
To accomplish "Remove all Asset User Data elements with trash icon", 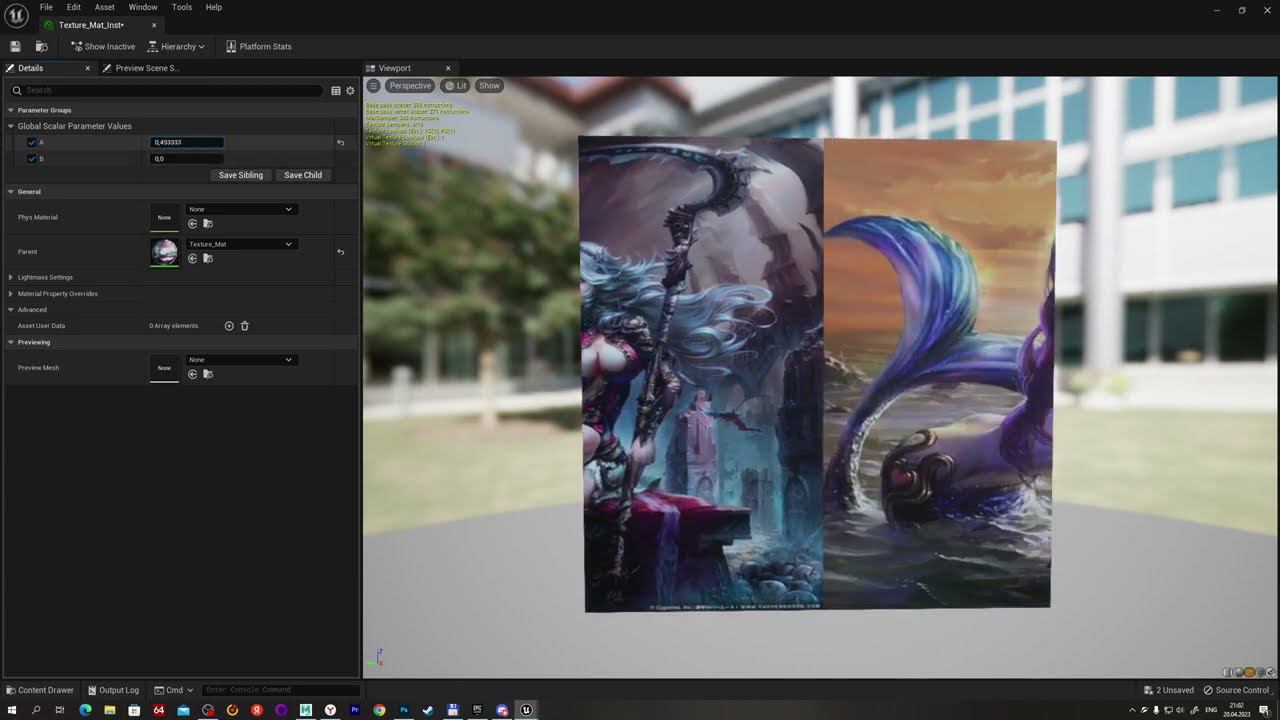I will 245,326.
